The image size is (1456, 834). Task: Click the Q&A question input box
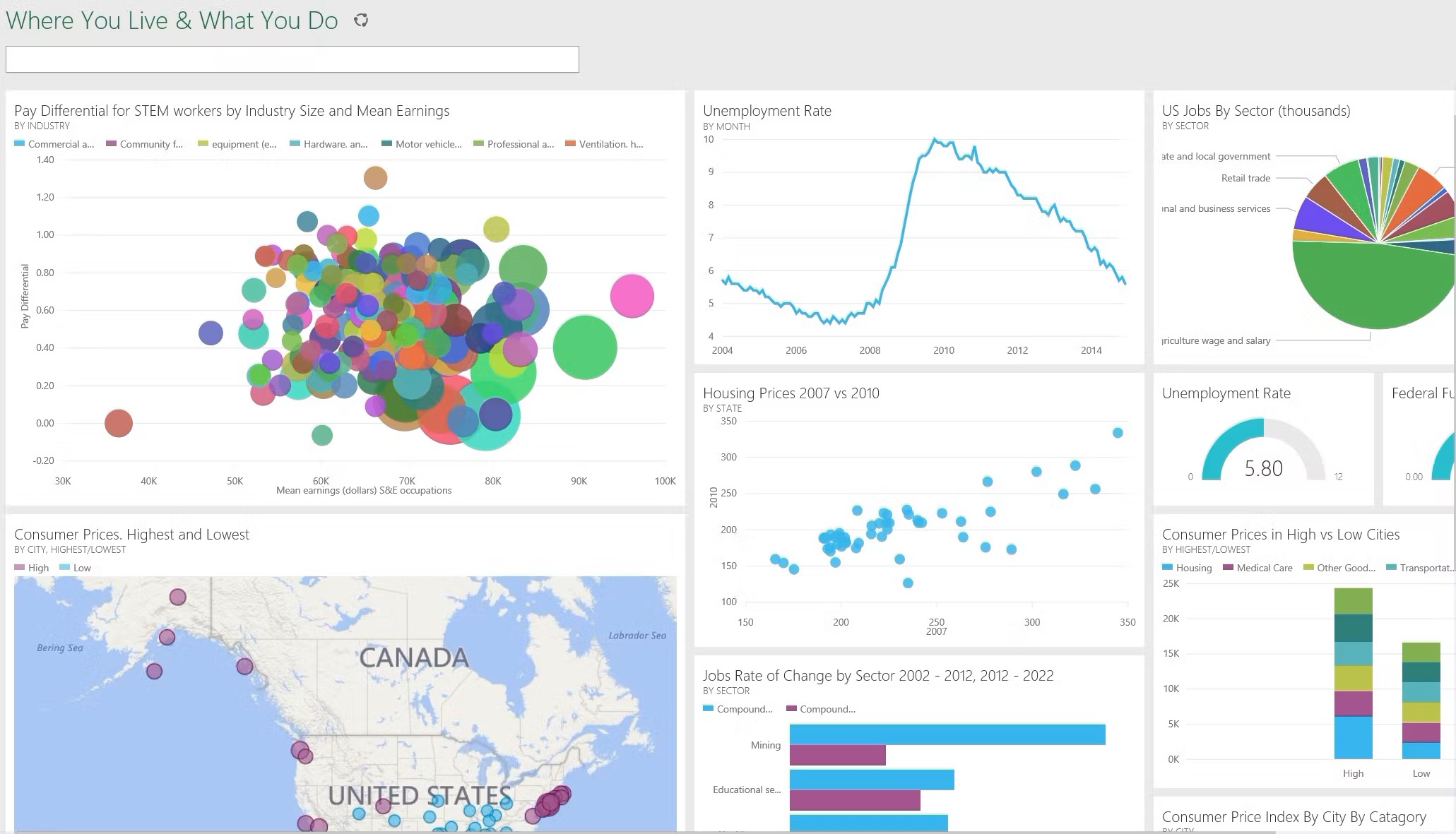(292, 59)
